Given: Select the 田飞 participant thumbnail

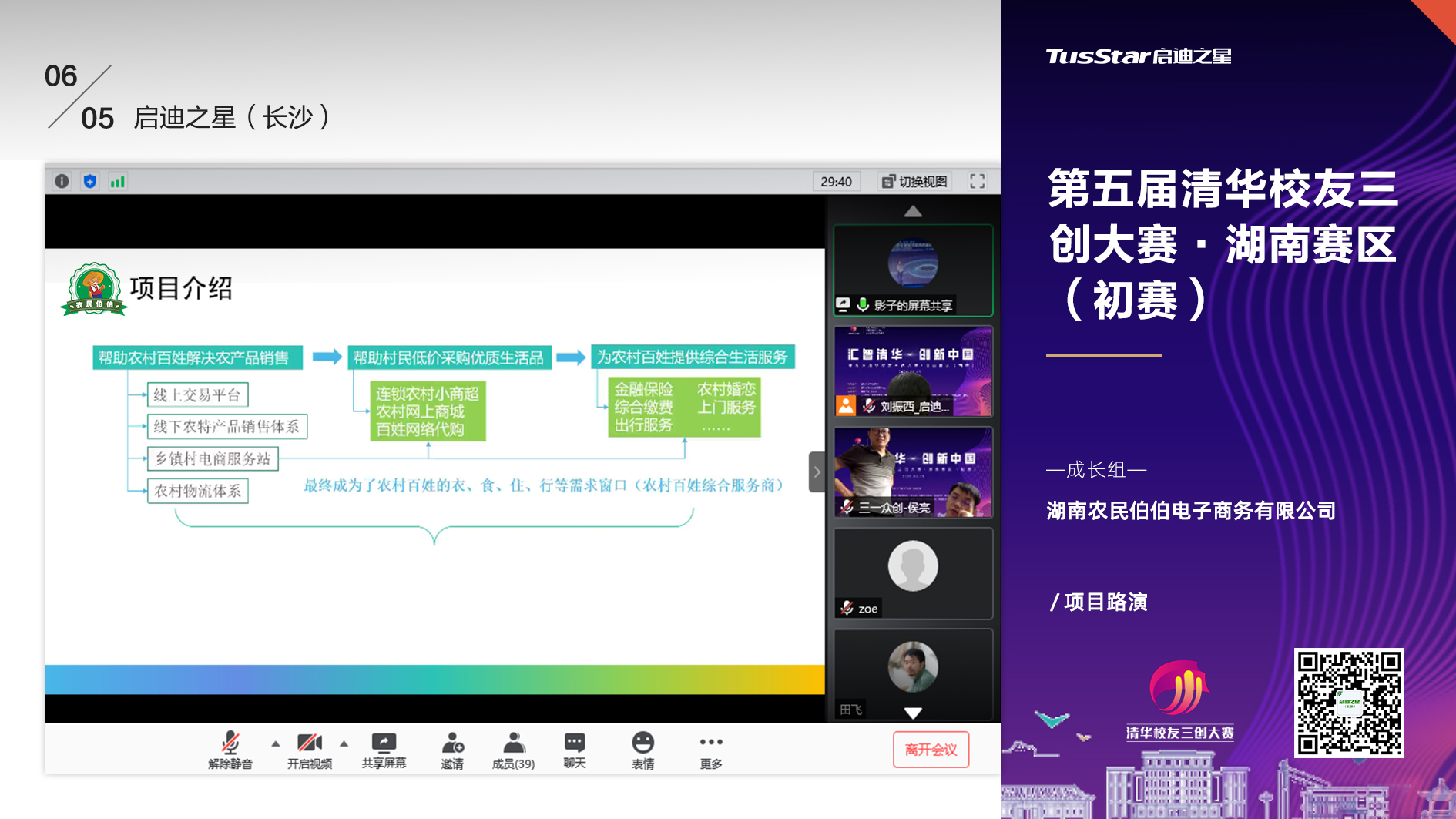Looking at the screenshot, I should pos(913,674).
